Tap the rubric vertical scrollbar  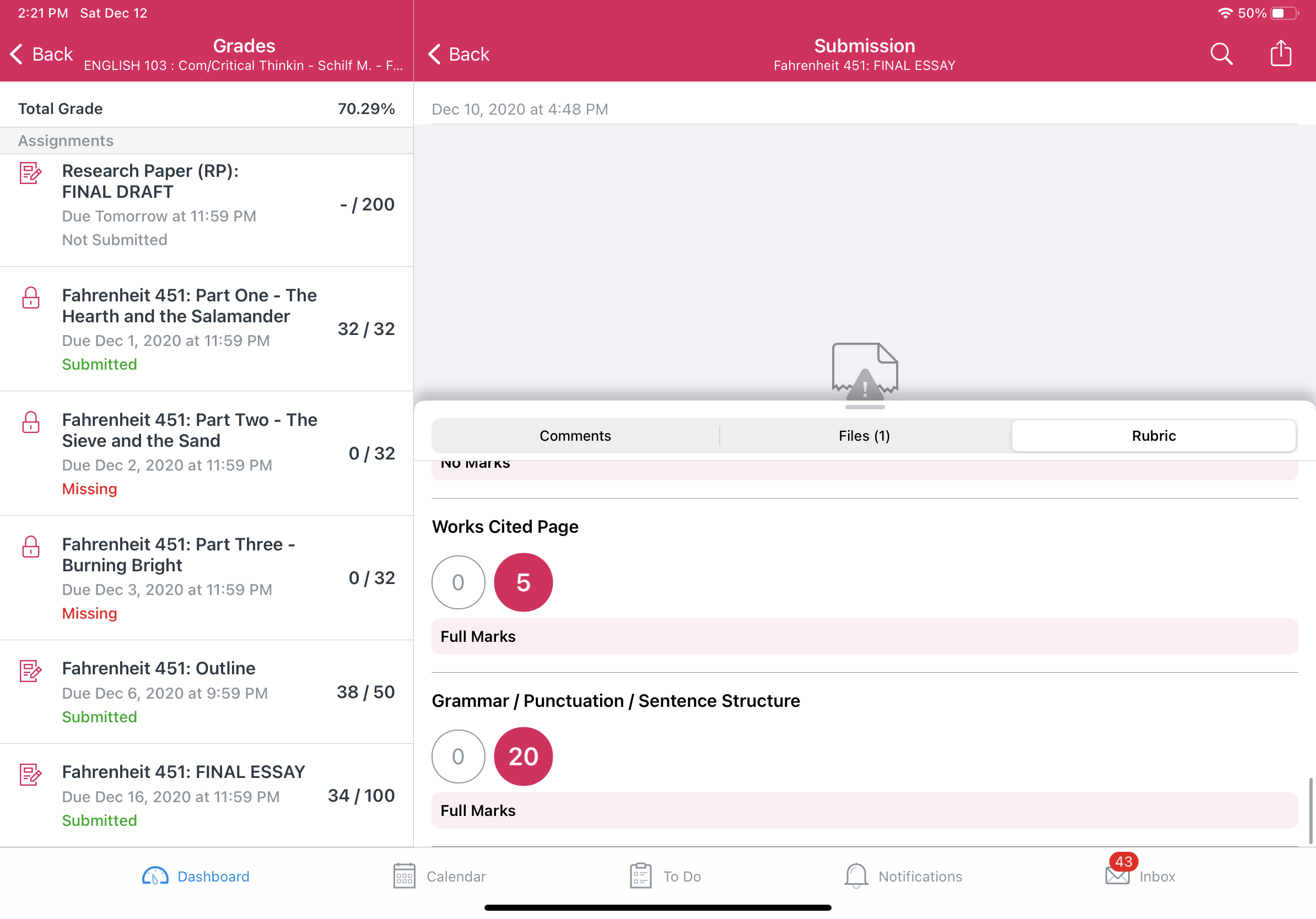(x=1310, y=810)
